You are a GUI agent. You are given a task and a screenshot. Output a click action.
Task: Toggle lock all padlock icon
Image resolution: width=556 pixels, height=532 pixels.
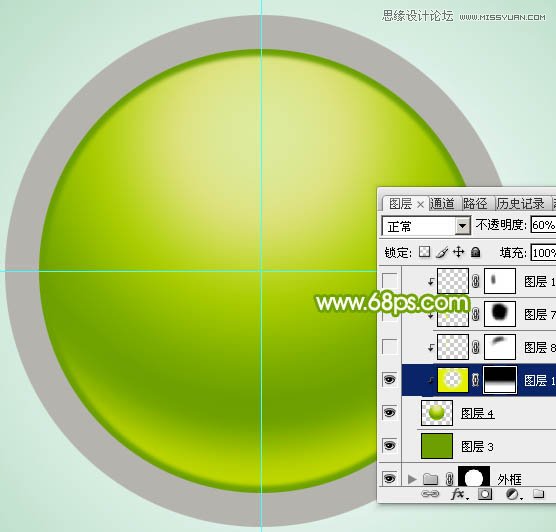[476, 252]
